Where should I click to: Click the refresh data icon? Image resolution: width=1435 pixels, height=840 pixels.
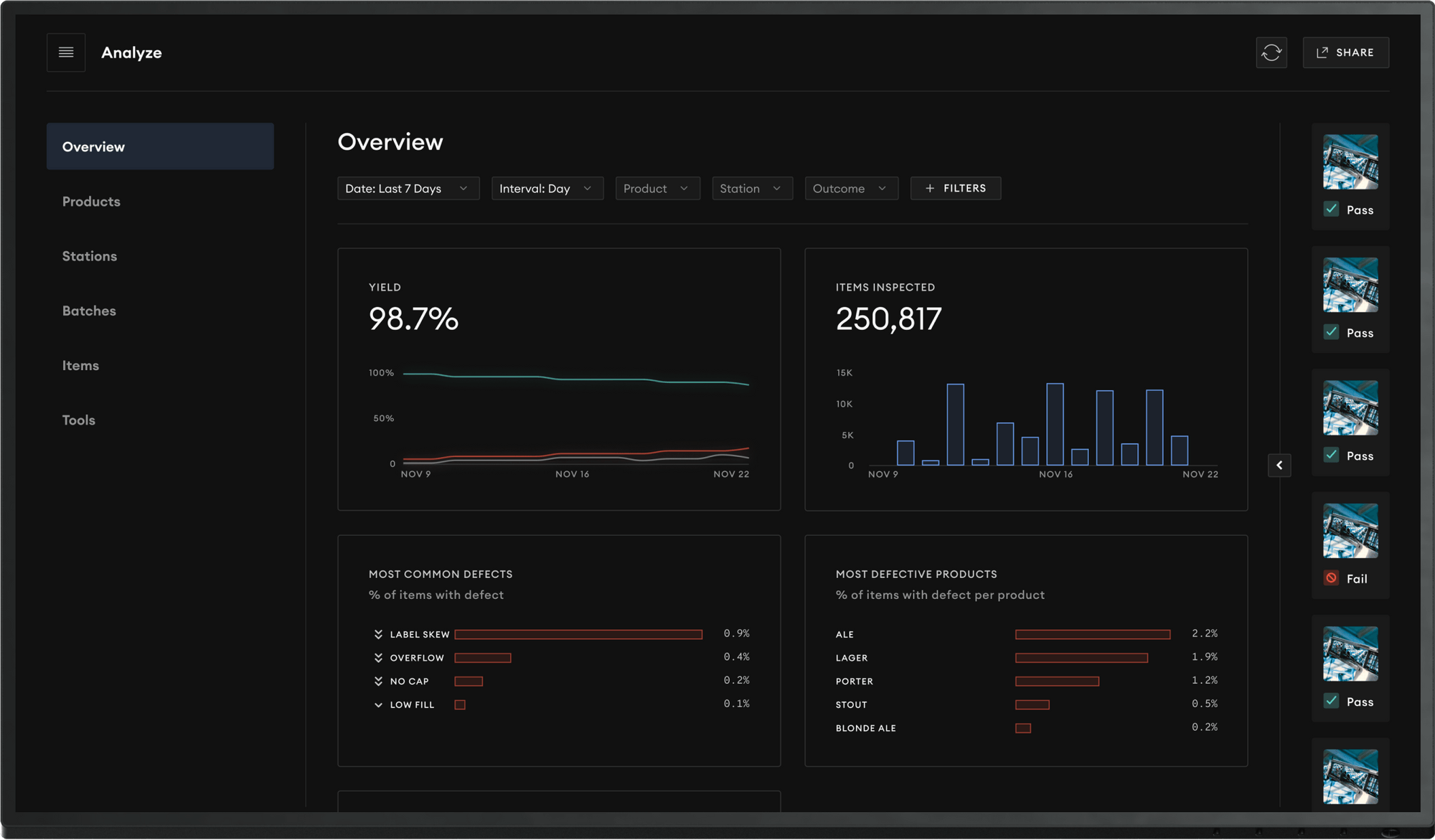coord(1271,52)
